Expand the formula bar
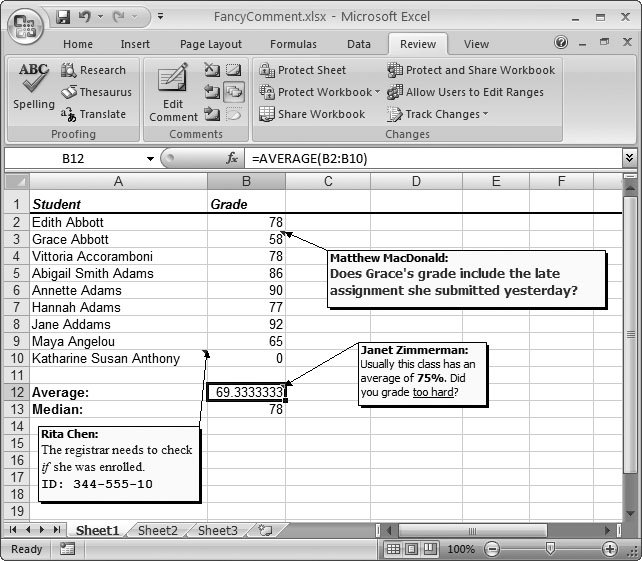Image resolution: width=642 pixels, height=561 pixels. (629, 159)
